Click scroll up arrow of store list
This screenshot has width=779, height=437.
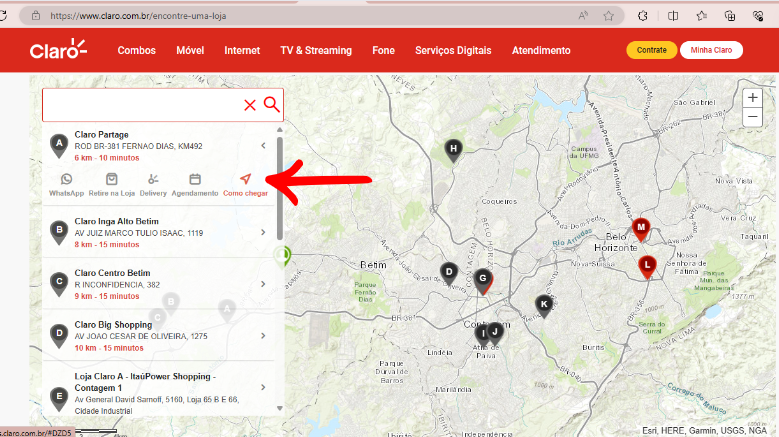[280, 130]
